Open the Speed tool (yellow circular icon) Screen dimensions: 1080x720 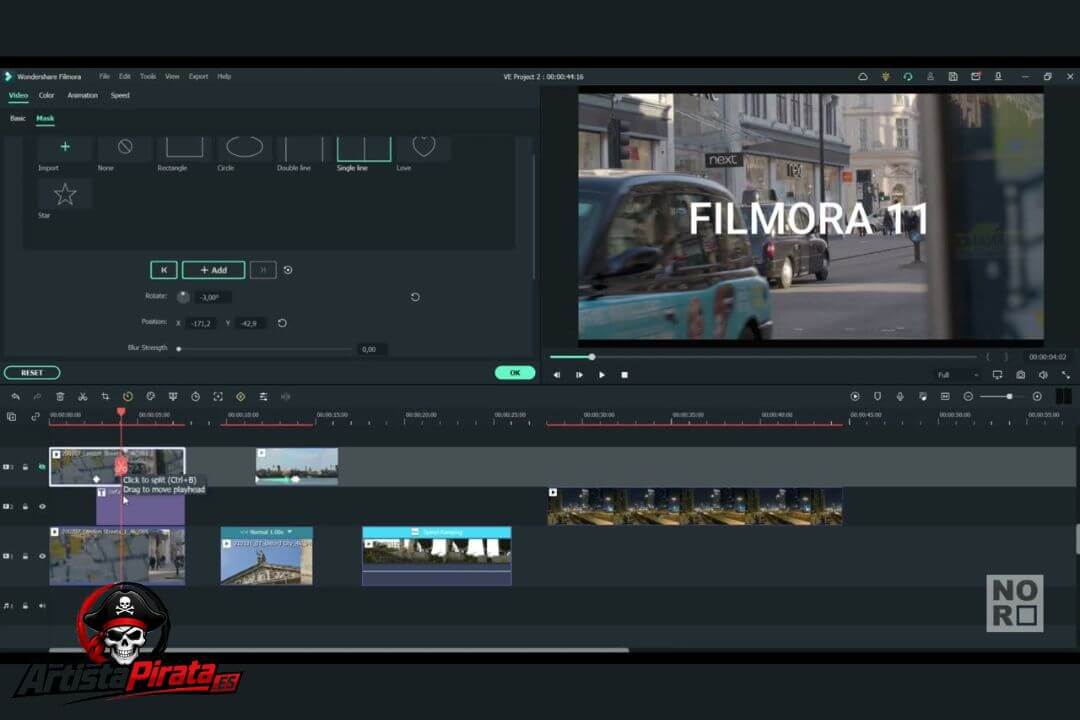click(127, 396)
